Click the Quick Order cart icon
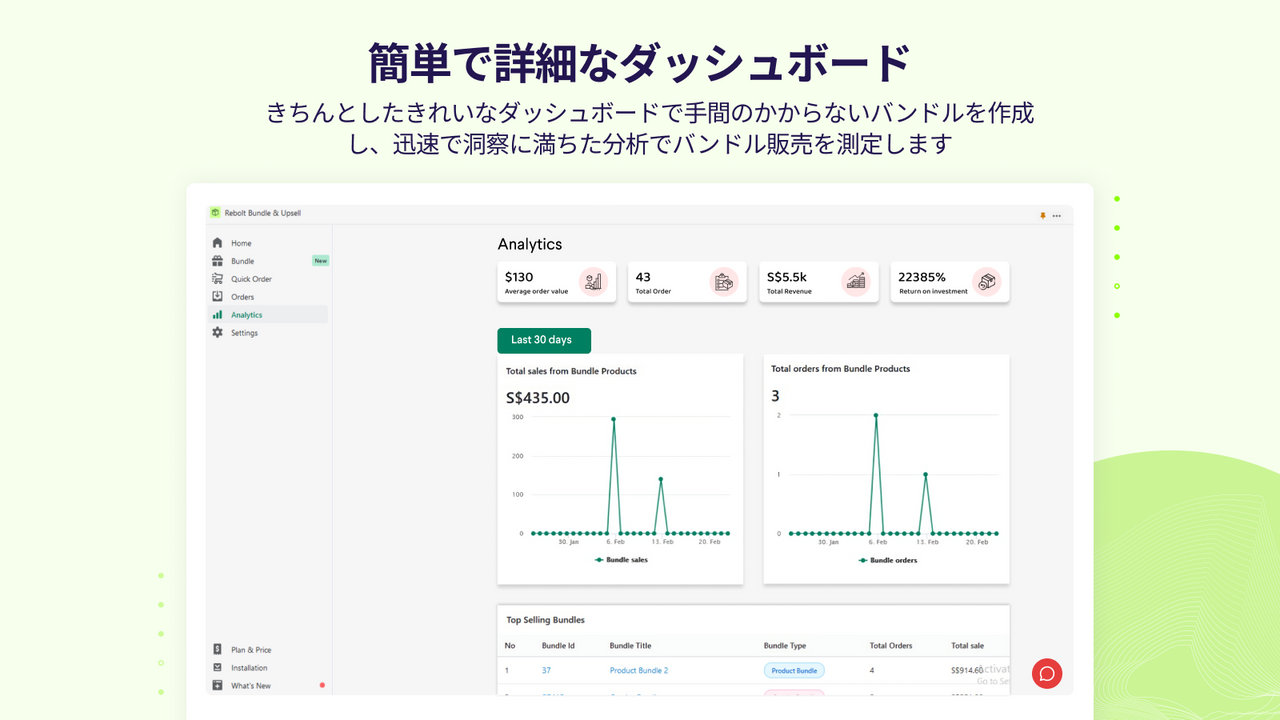Screen dimensions: 1280x720 point(217,279)
